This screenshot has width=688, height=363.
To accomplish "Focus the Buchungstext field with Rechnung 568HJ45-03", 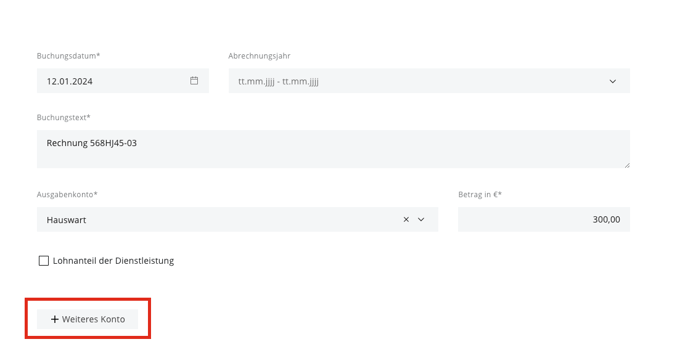I will click(333, 149).
